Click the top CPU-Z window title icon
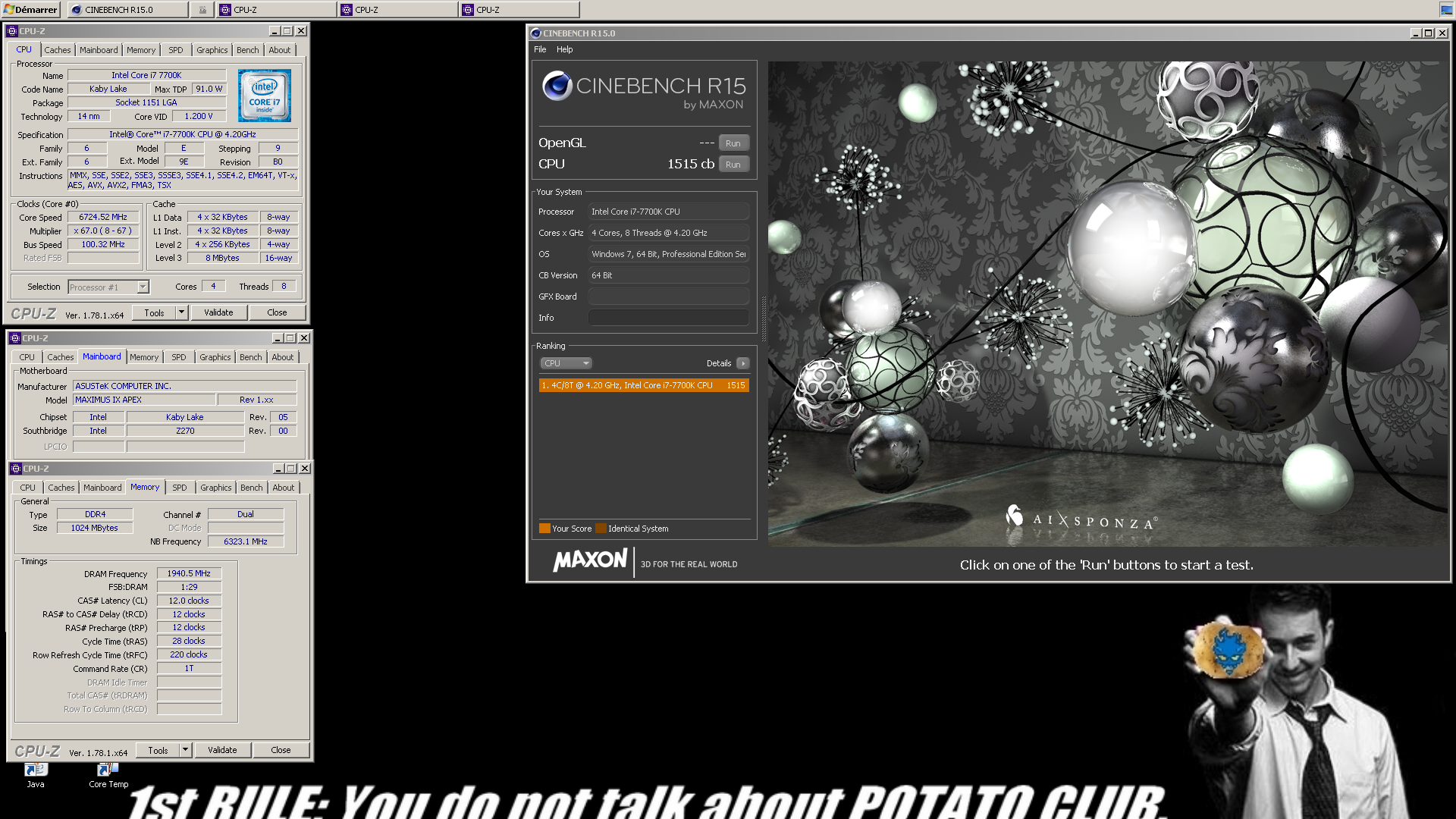The width and height of the screenshot is (1456, 819). point(12,31)
